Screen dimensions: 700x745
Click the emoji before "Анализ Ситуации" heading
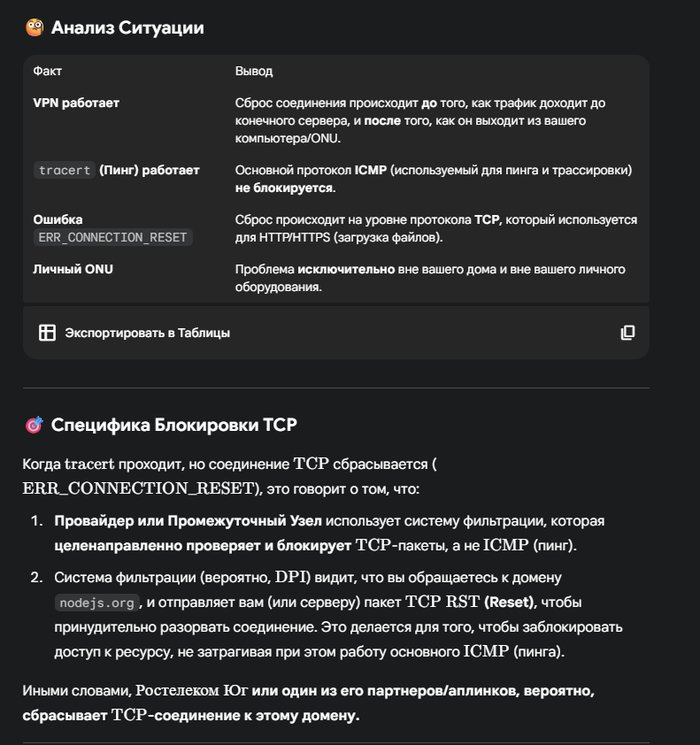tap(34, 28)
